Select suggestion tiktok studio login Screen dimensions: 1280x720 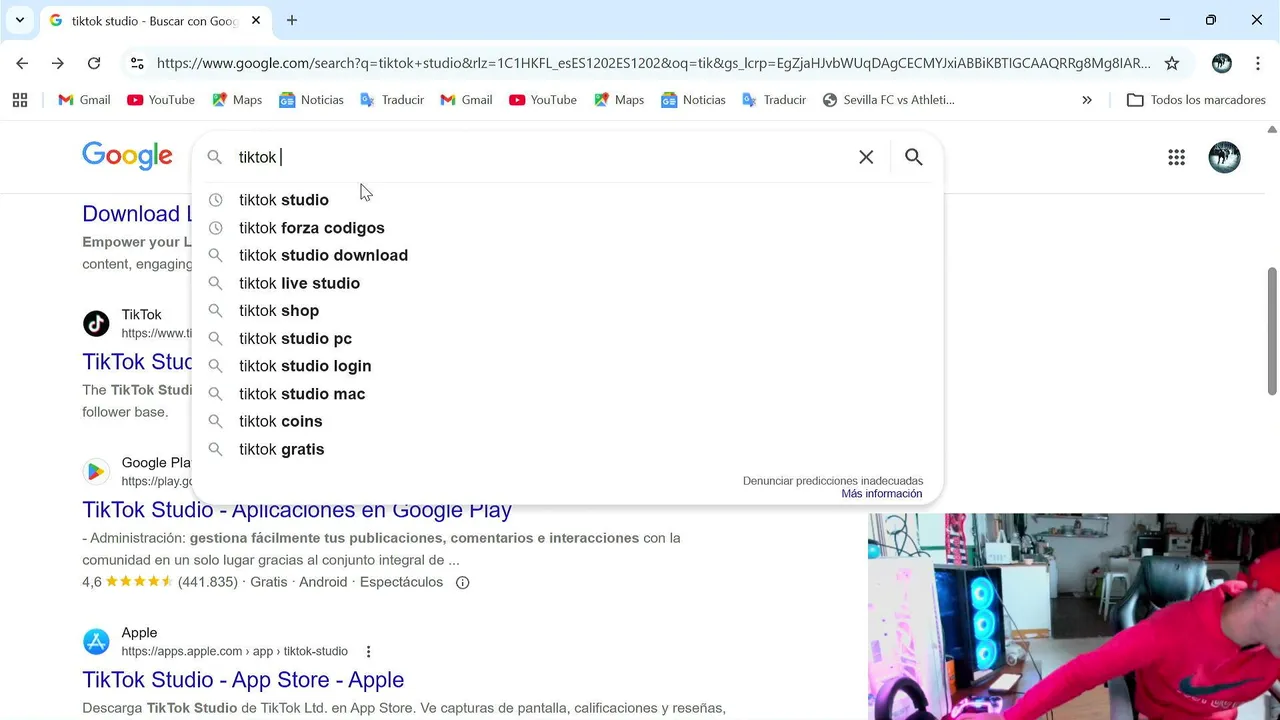pyautogui.click(x=567, y=366)
